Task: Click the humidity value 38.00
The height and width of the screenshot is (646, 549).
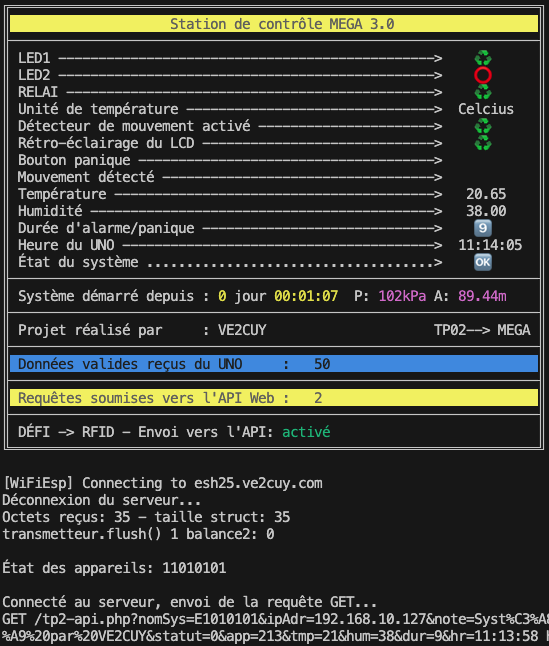Action: tap(486, 211)
